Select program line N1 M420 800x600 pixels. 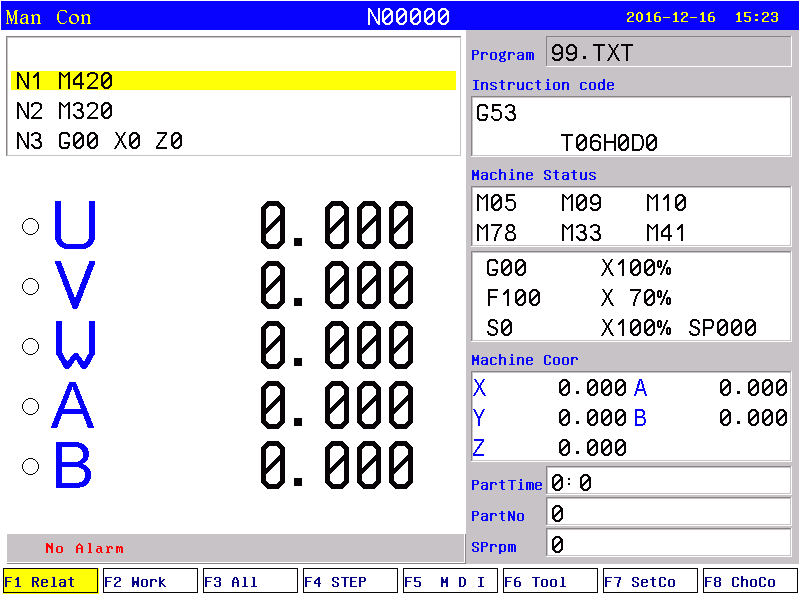(233, 81)
